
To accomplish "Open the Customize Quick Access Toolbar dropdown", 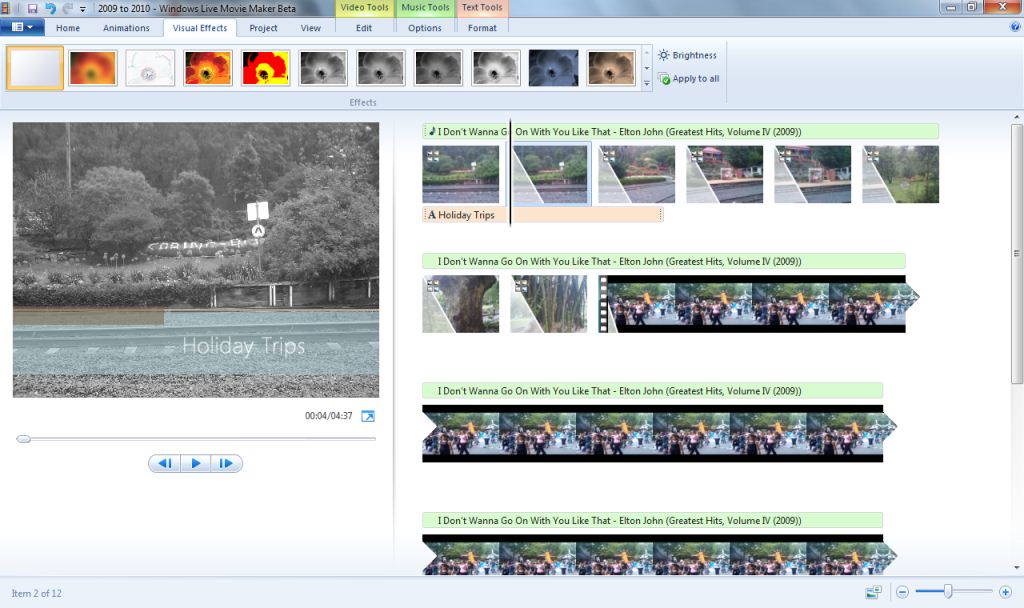I will (83, 9).
